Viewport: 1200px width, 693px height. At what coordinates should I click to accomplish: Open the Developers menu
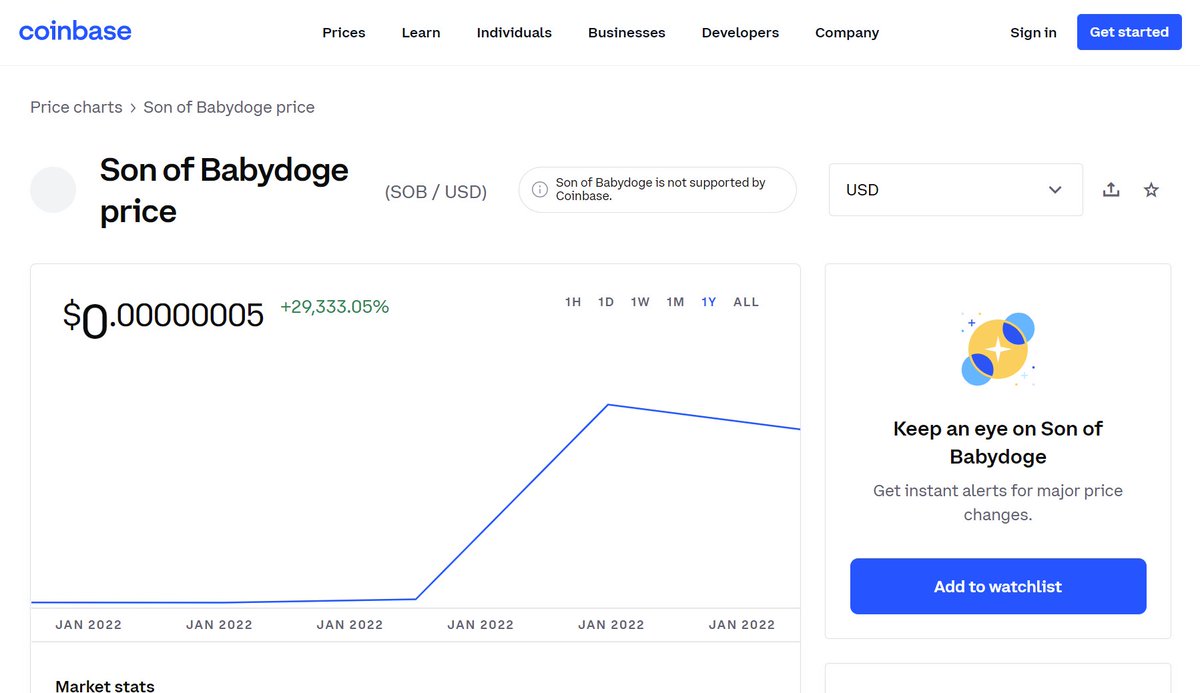click(740, 32)
